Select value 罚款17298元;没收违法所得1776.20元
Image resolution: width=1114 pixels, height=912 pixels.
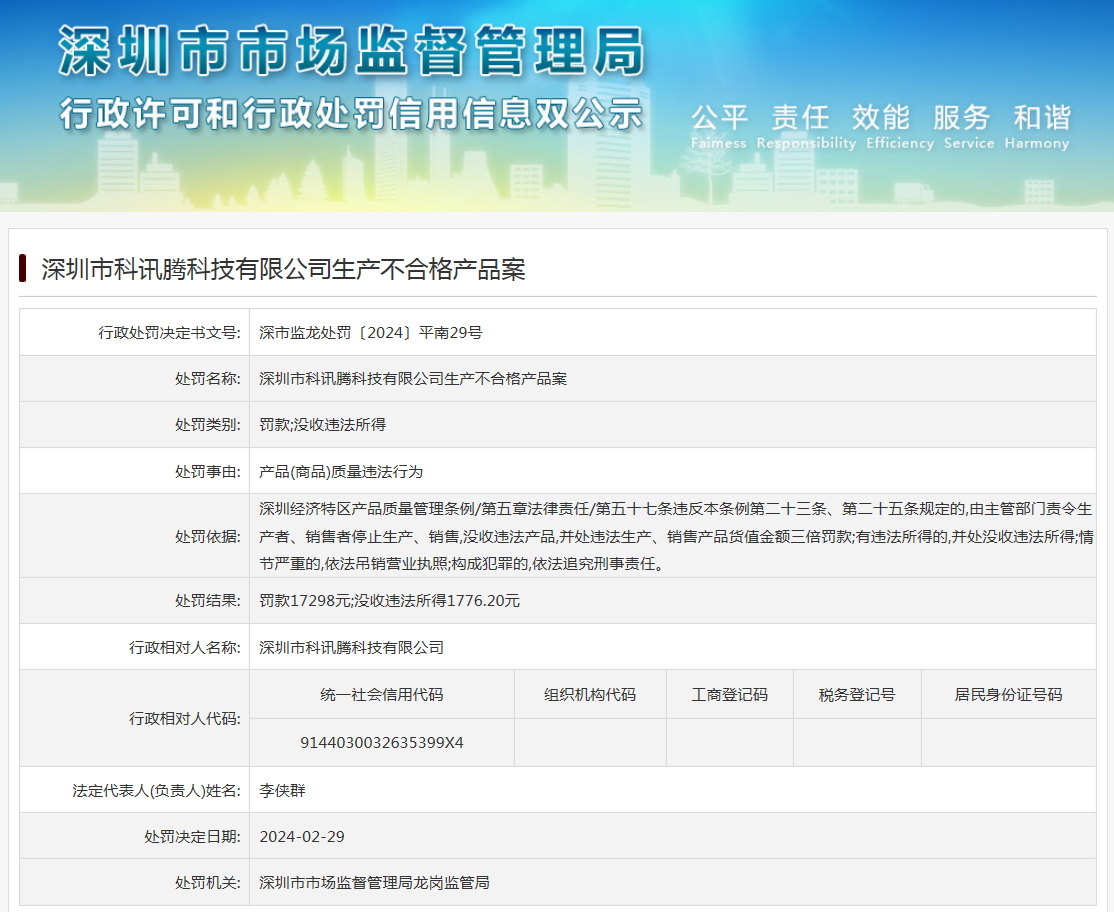coord(389,601)
